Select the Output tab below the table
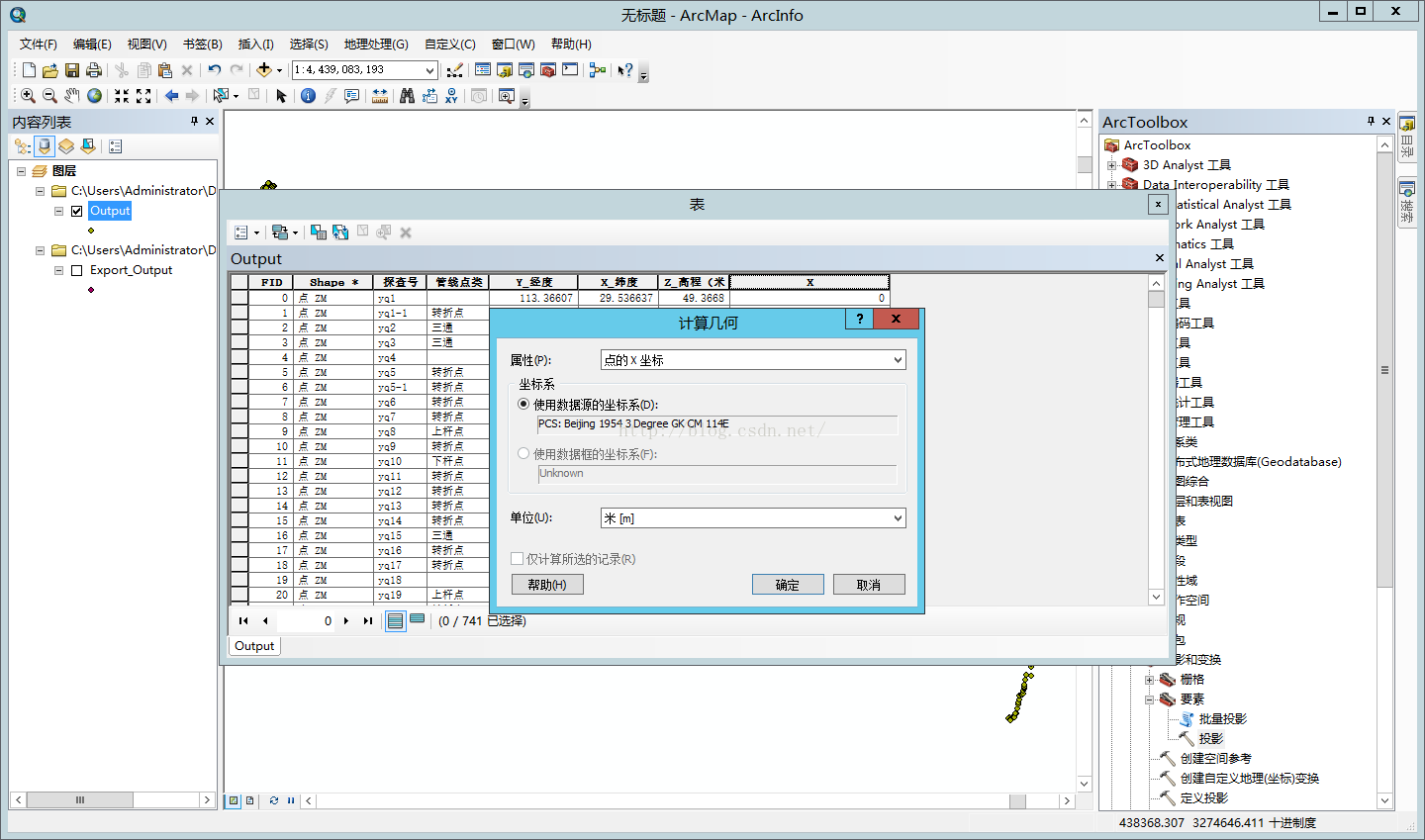1425x840 pixels. [254, 646]
